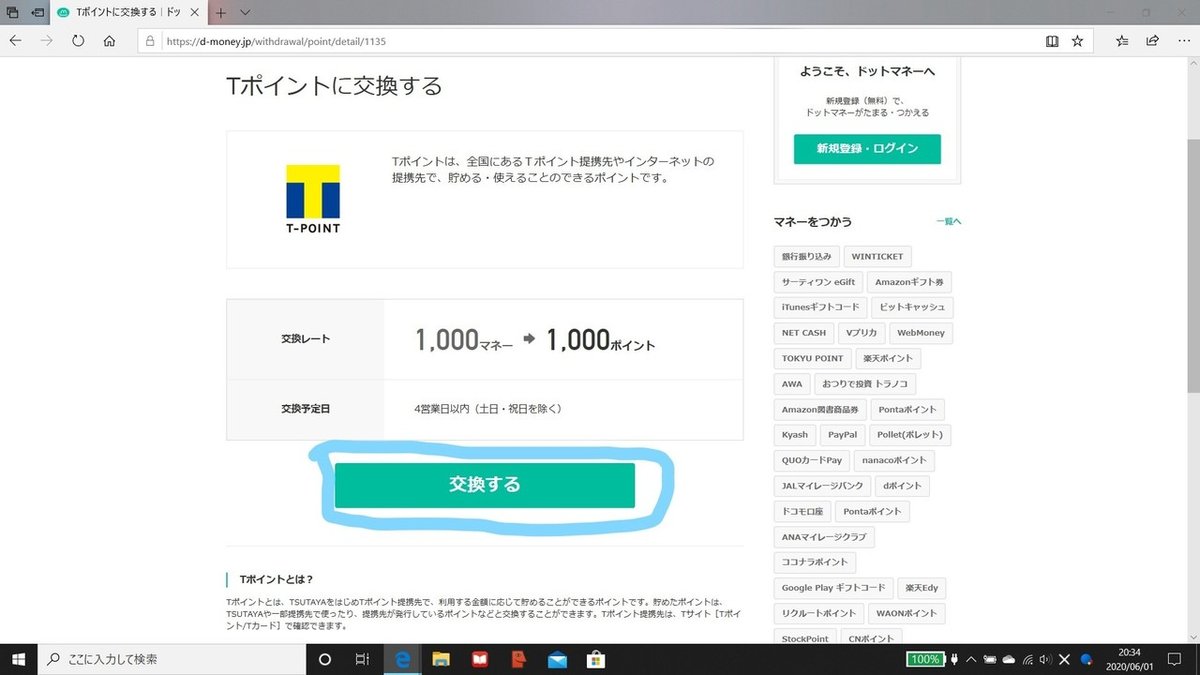This screenshot has width=1200, height=675.
Task: Expand hidden icons chevron in system tray
Action: pos(970,659)
